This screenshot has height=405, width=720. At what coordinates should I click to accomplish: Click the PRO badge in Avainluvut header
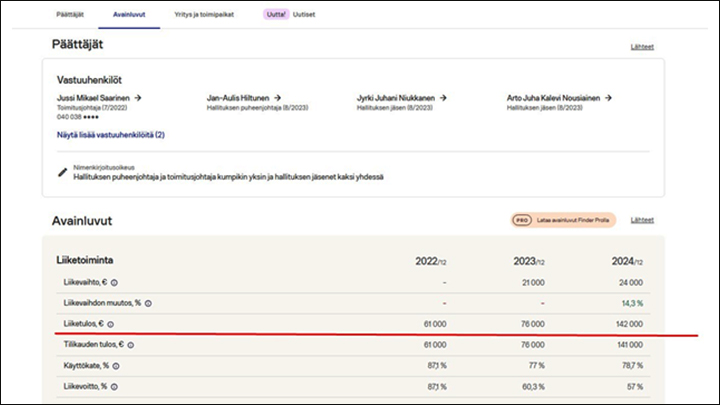520,220
